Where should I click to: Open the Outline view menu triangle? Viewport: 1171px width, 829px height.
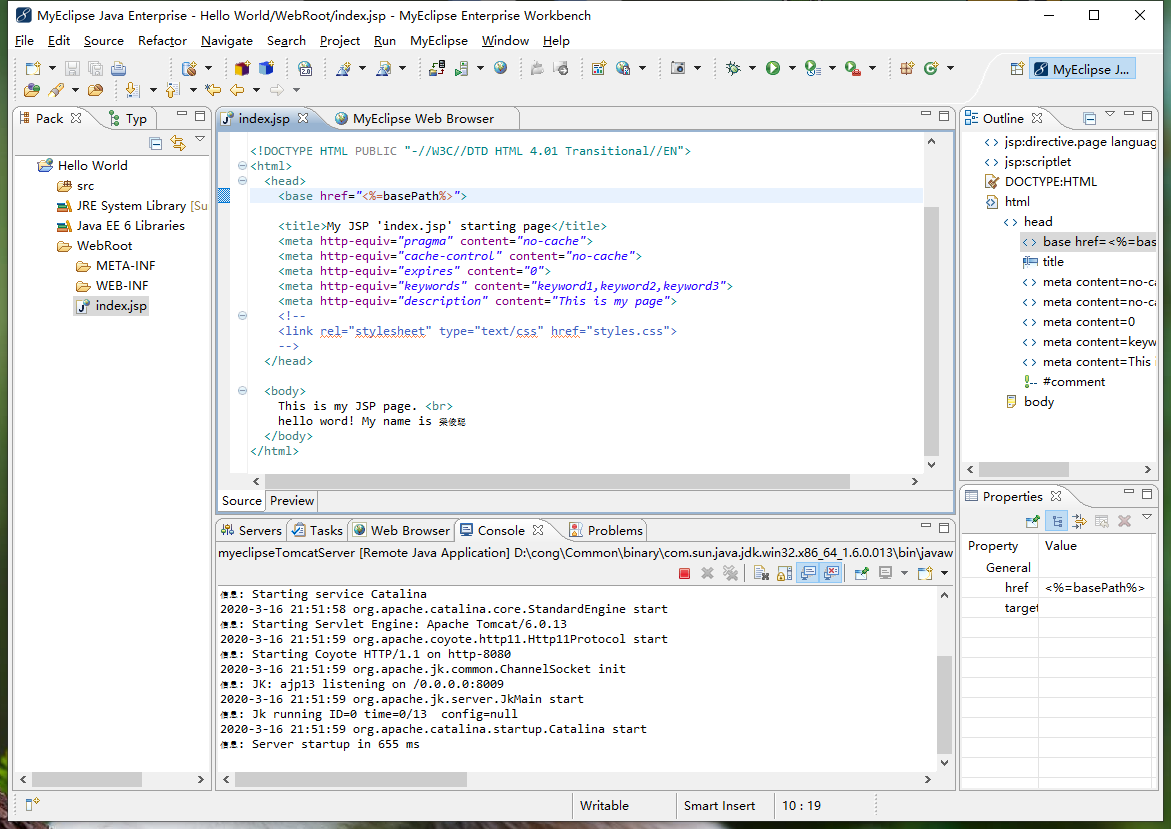pyautogui.click(x=1110, y=114)
